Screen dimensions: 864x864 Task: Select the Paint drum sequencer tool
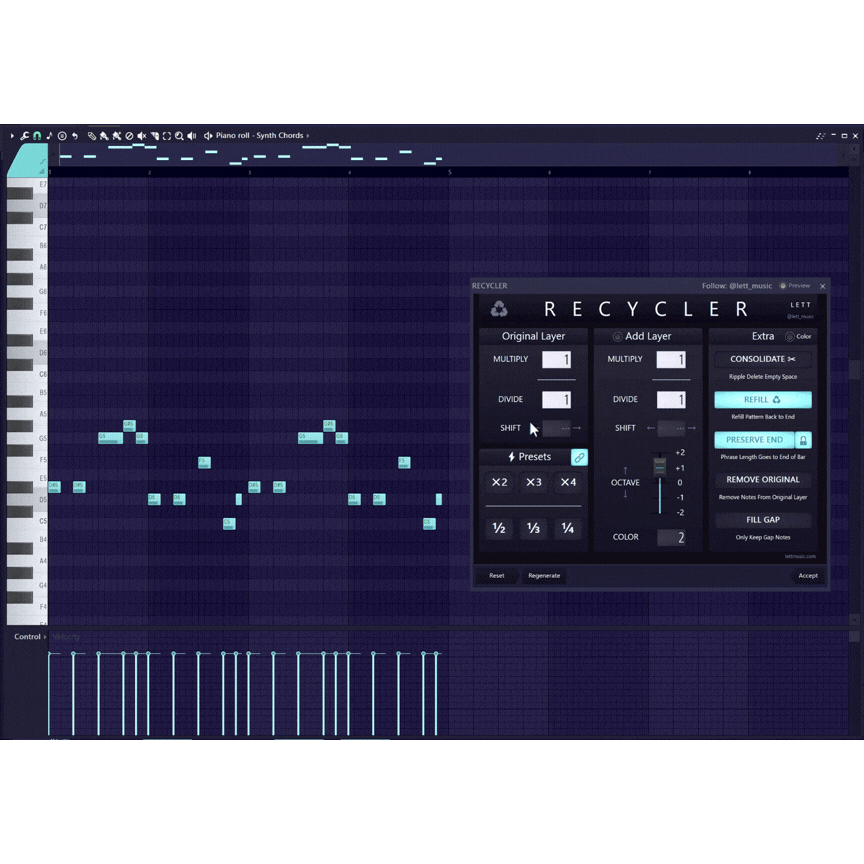[x=117, y=136]
